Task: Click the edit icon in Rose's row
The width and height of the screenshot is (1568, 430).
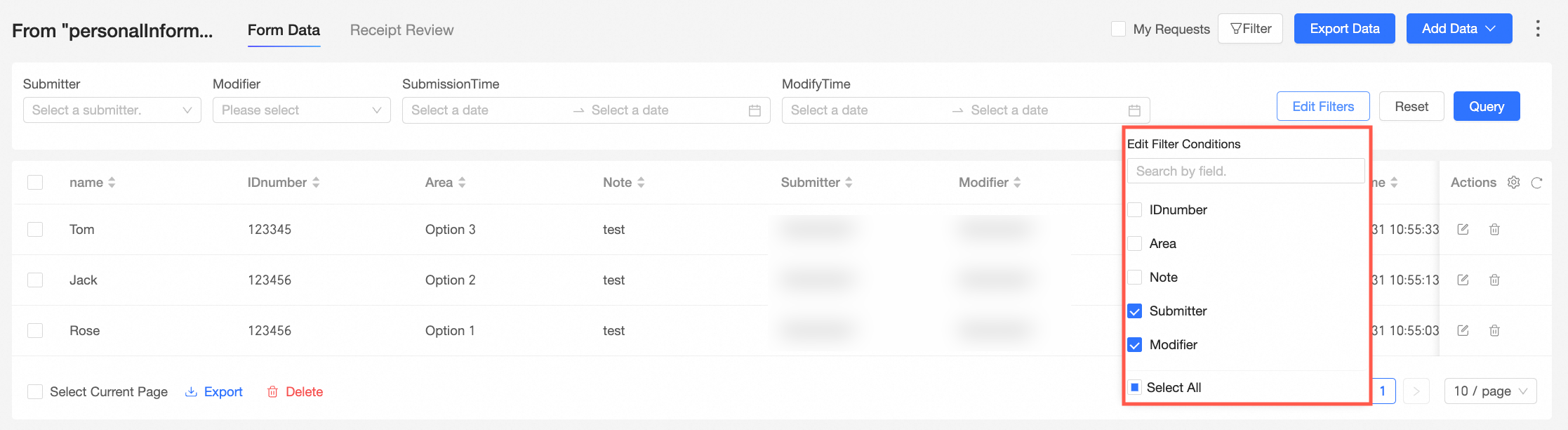Action: 1463,331
